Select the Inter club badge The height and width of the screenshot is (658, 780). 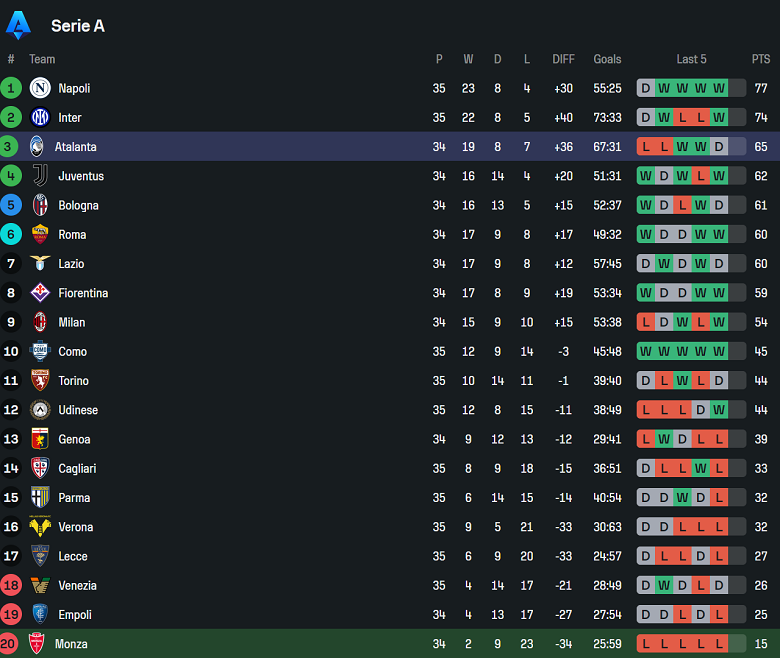40,117
